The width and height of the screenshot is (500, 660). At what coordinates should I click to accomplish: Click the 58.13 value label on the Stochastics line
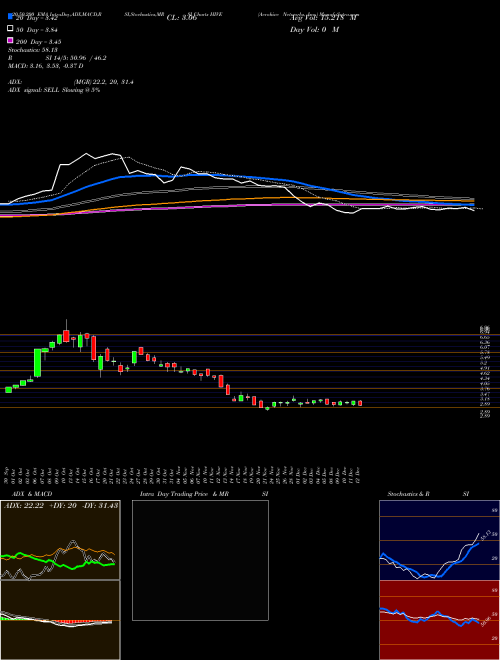[484, 536]
